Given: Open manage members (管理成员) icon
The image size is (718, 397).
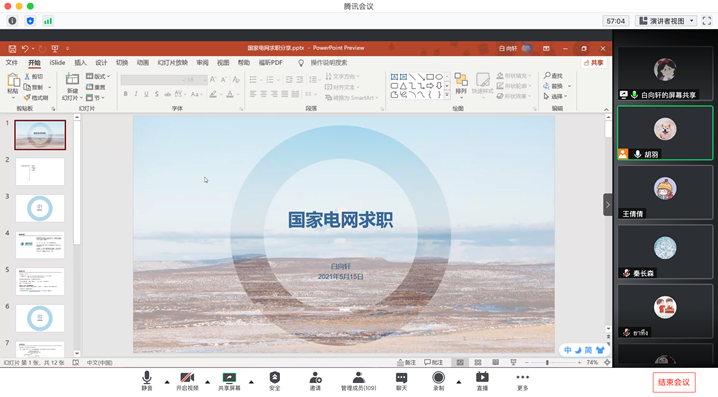Looking at the screenshot, I should (x=358, y=378).
